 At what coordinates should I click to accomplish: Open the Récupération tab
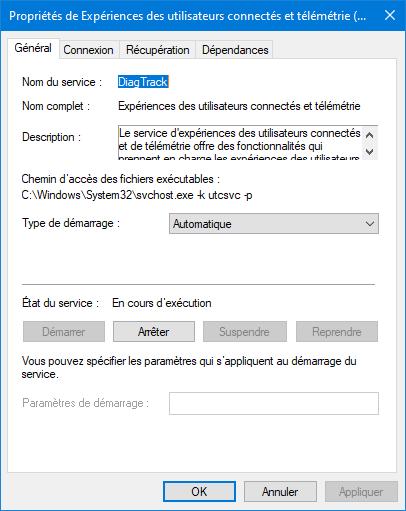pyautogui.click(x=158, y=50)
